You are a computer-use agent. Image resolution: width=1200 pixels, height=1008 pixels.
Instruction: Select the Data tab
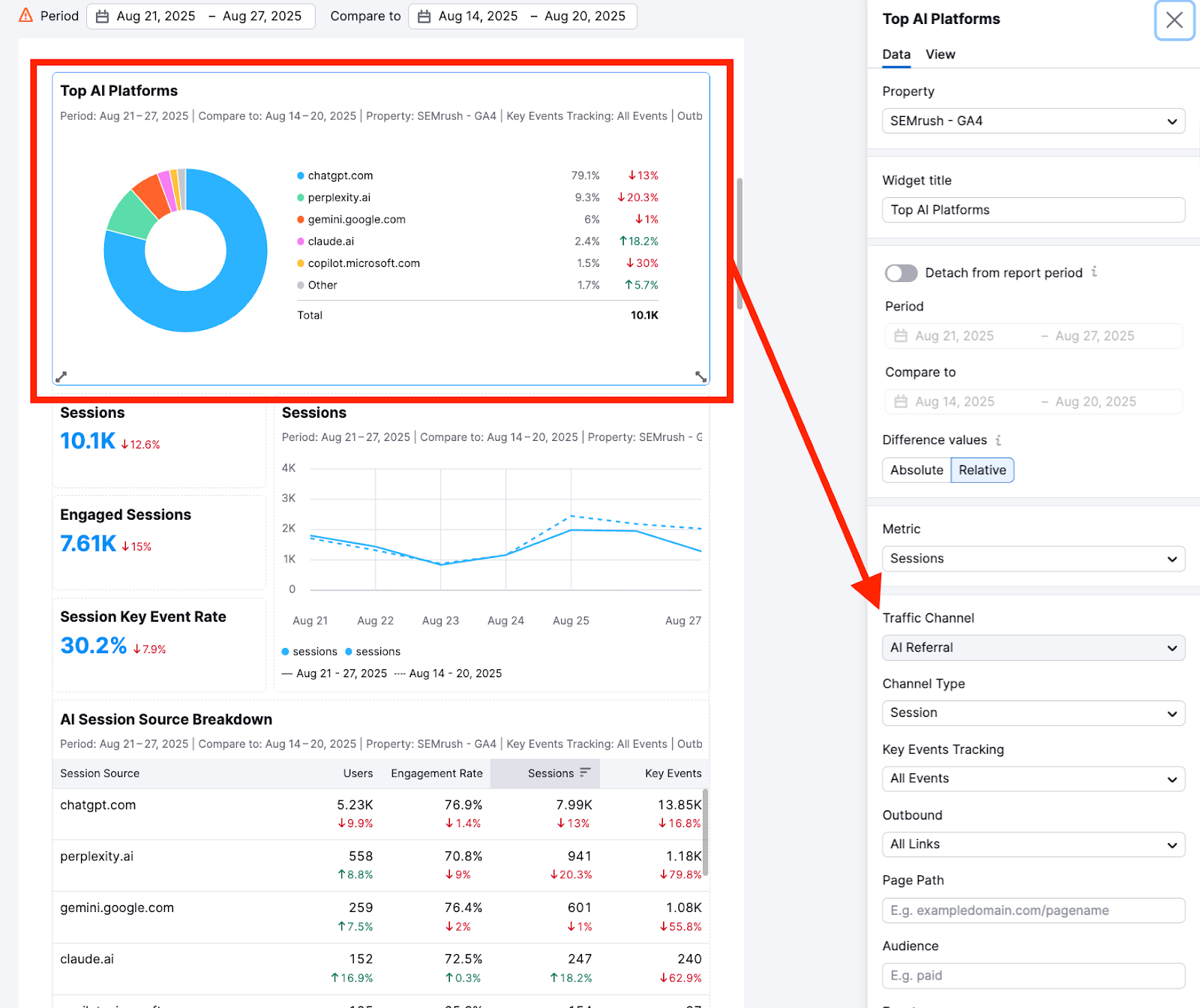tap(896, 54)
